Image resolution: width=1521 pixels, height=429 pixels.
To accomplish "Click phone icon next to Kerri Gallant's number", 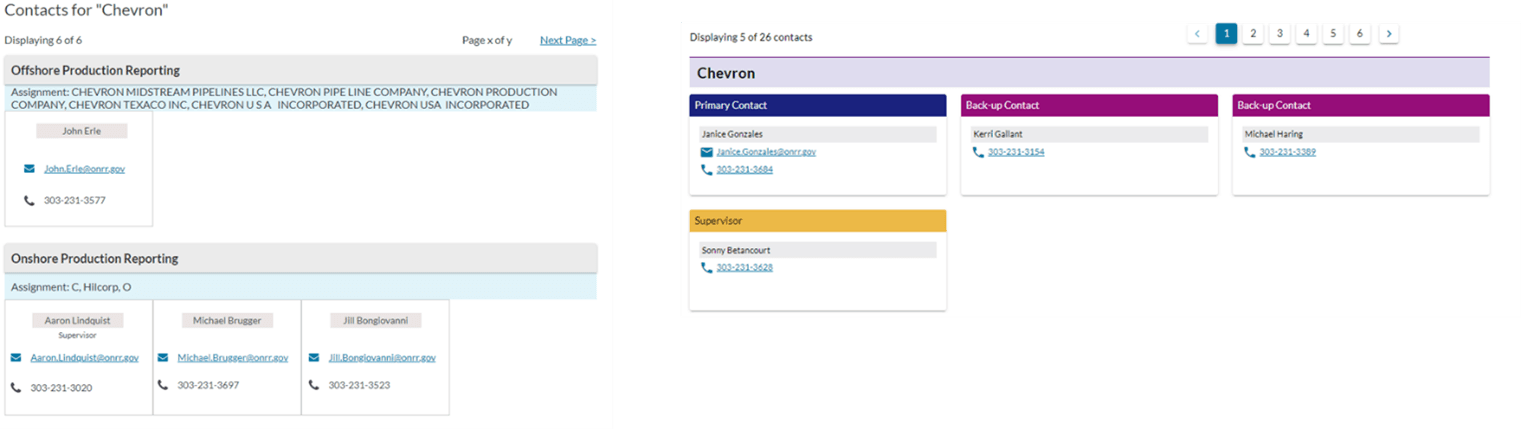I will (978, 152).
